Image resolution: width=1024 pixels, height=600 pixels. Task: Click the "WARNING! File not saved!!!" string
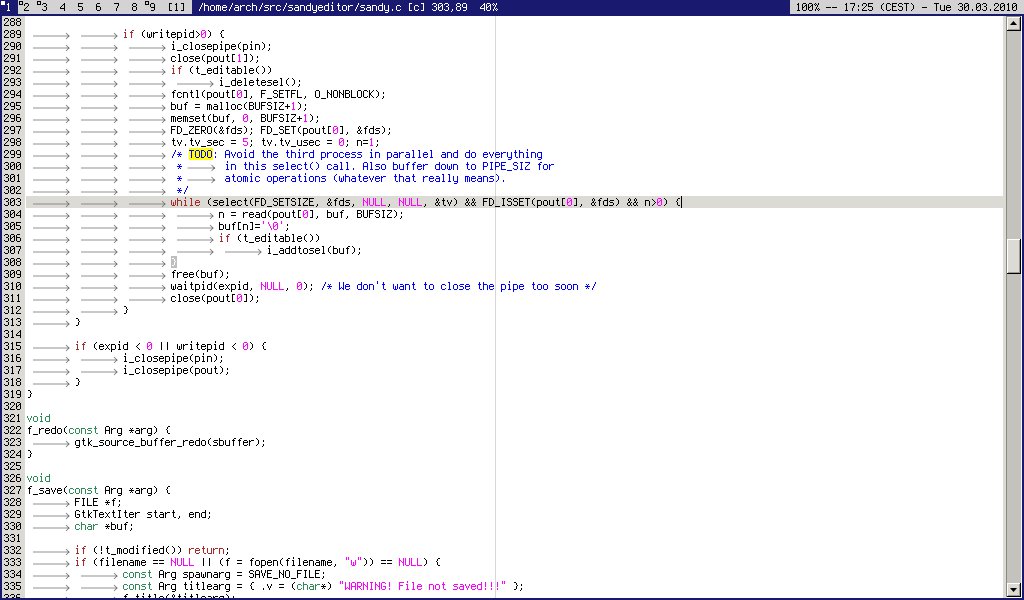tap(423, 587)
